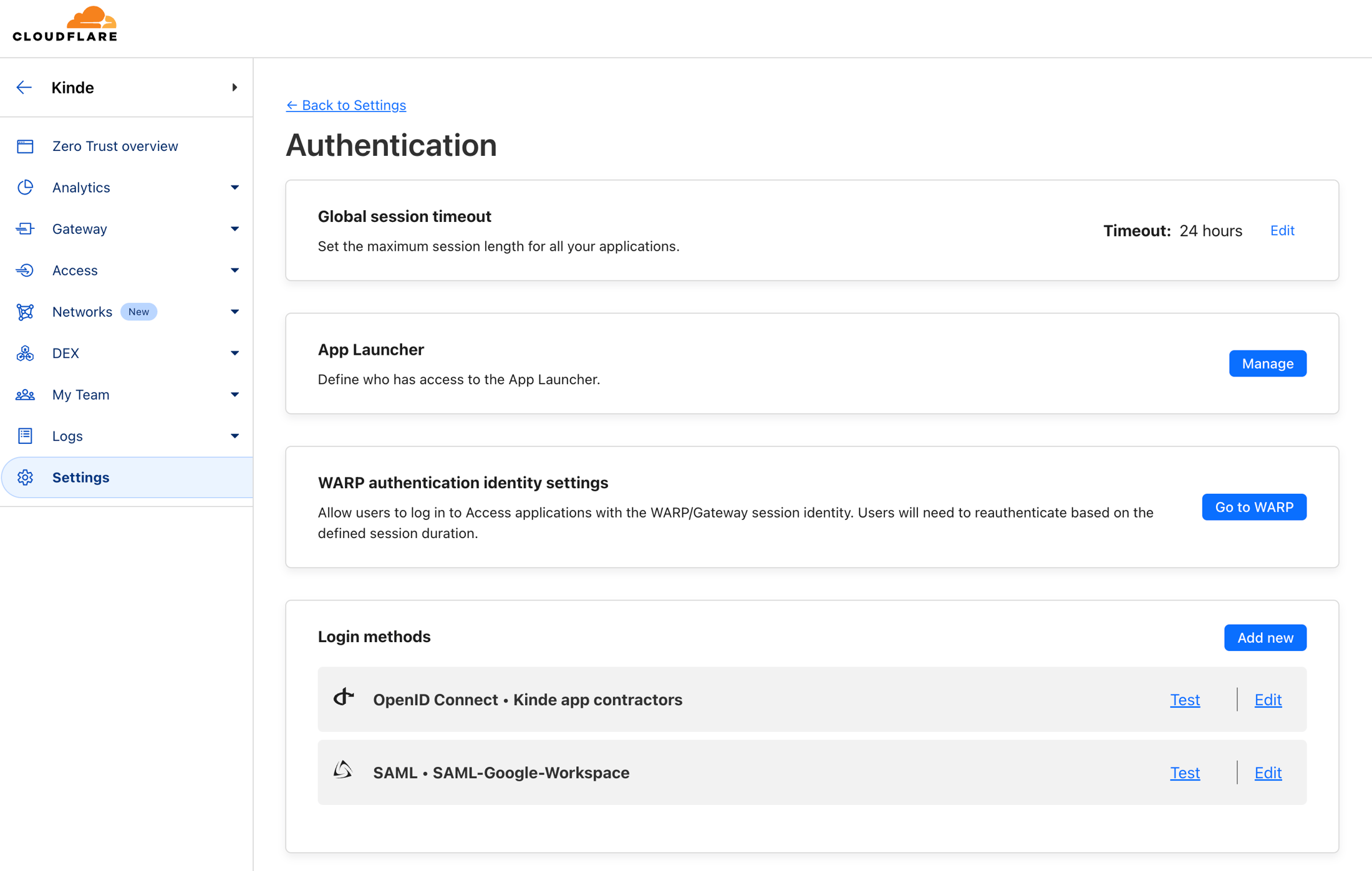This screenshot has width=1372, height=871.
Task: Click the back arrow next to Kinde
Action: [x=24, y=87]
